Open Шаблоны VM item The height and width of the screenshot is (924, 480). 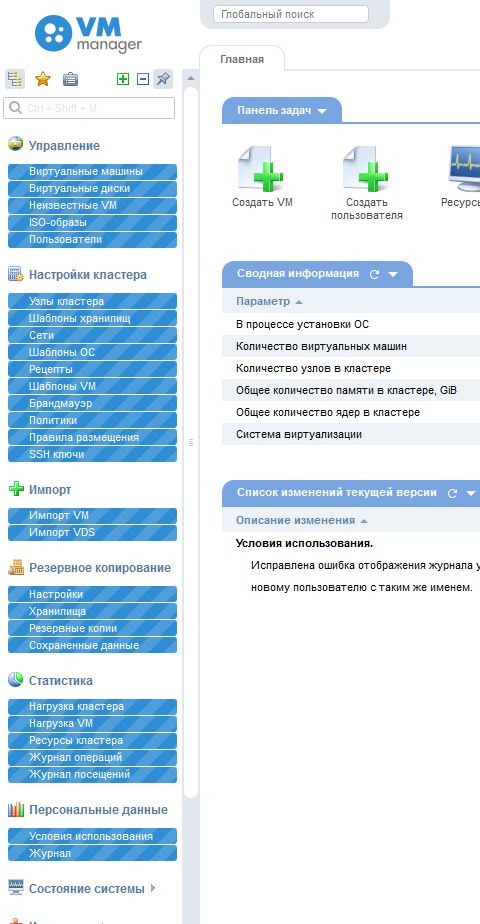(x=92, y=387)
